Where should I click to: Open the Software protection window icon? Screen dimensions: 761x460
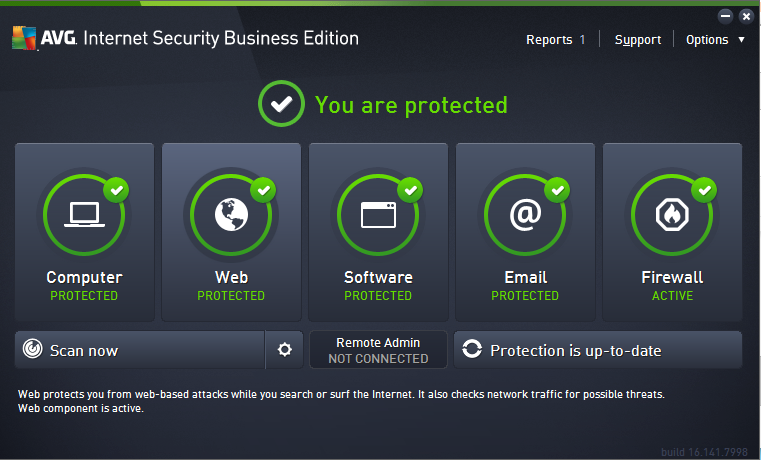[378, 215]
